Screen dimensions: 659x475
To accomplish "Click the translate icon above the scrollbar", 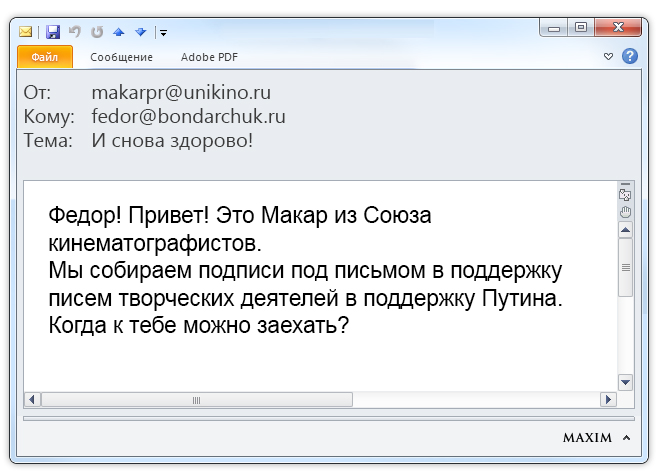I will click(626, 194).
